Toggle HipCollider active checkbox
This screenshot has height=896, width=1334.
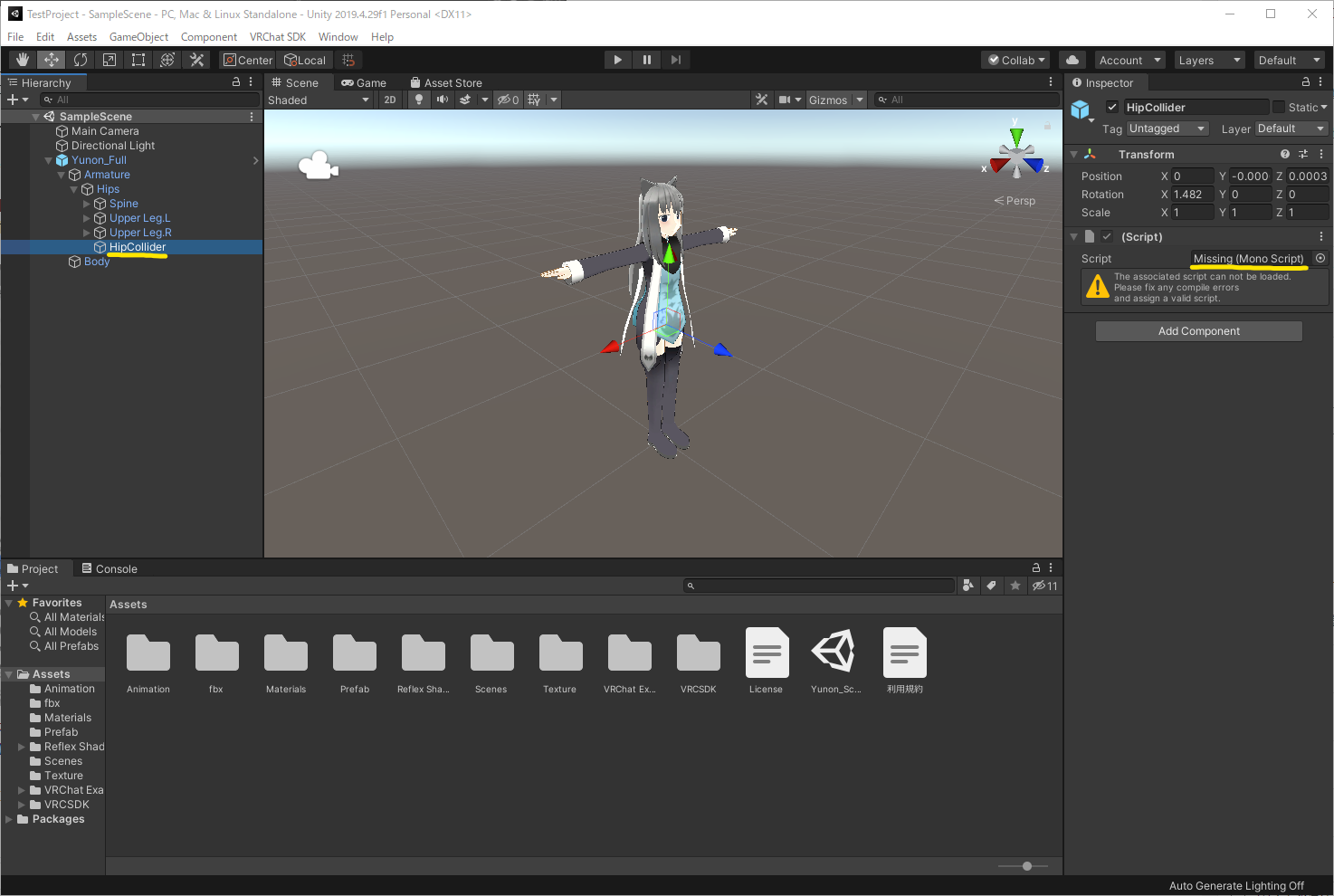tap(1112, 107)
